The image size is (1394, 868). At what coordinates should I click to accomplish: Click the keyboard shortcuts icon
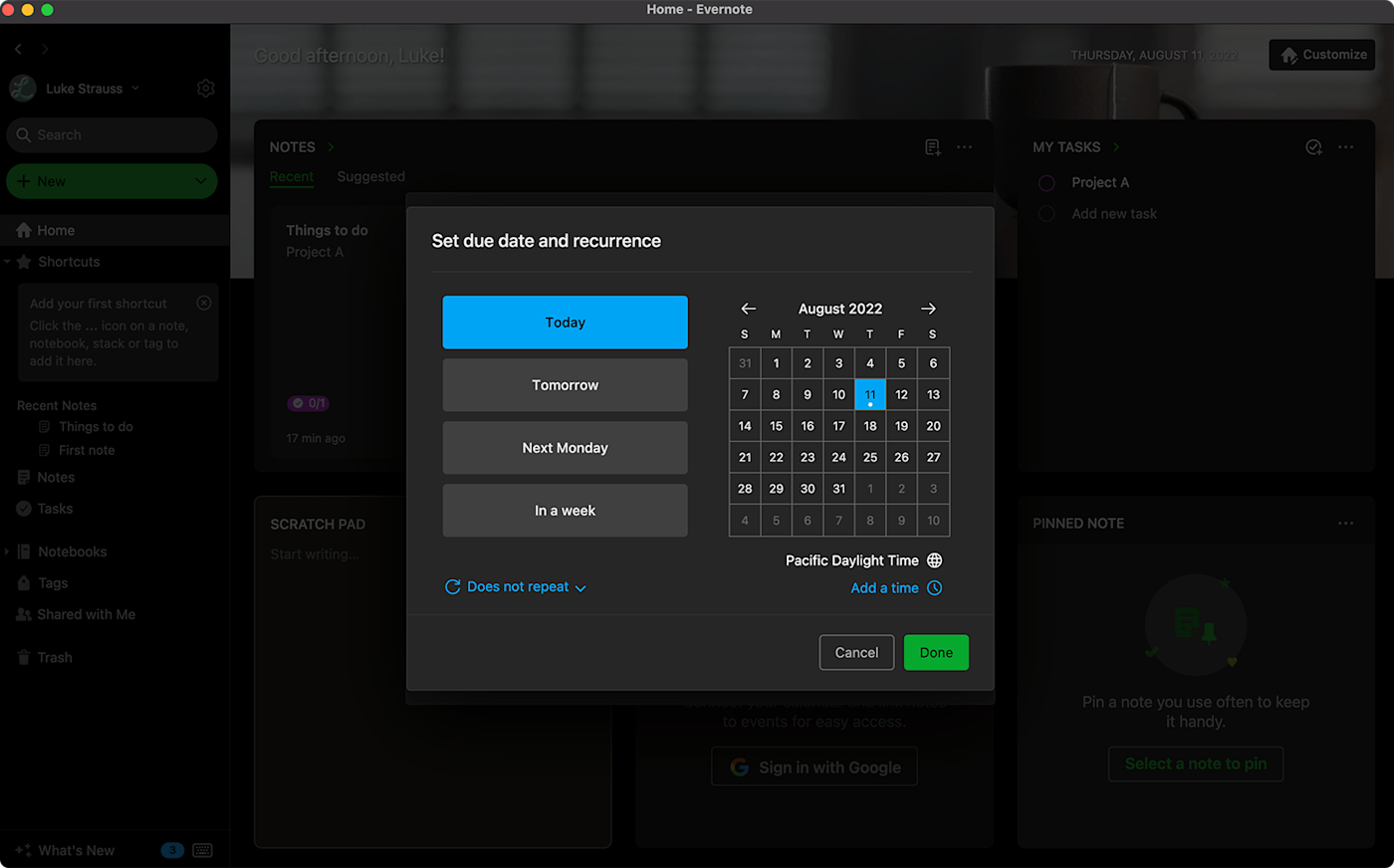point(203,850)
